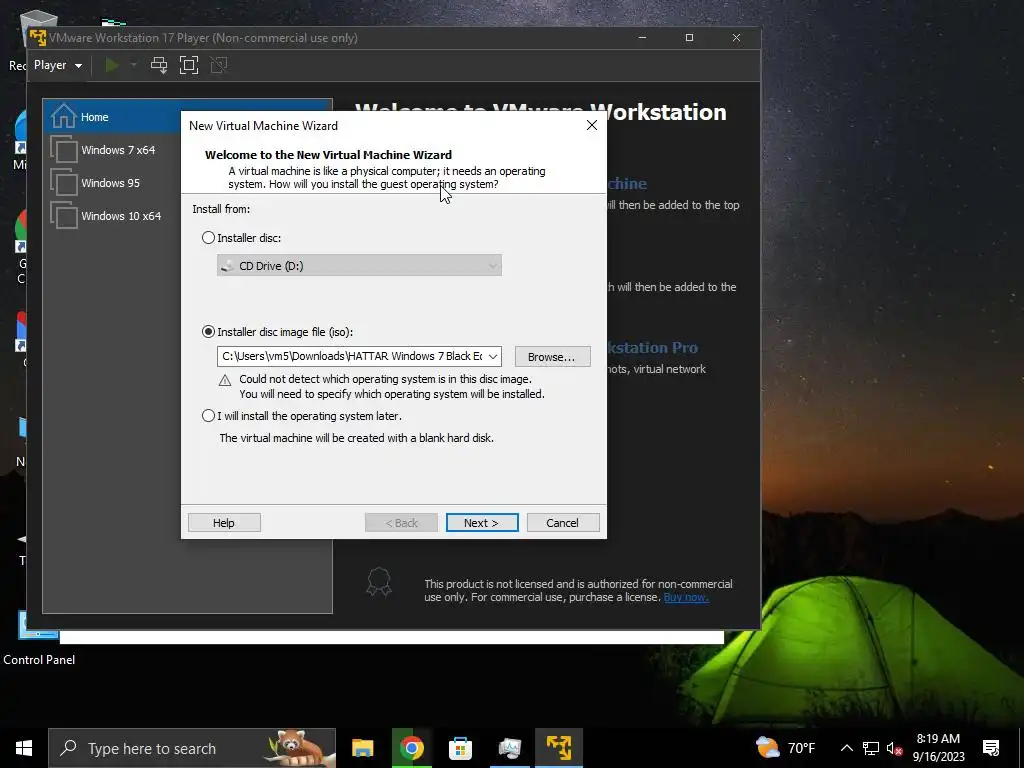This screenshot has width=1024, height=768.
Task: Maximize the VMware Player window
Action: tap(689, 38)
